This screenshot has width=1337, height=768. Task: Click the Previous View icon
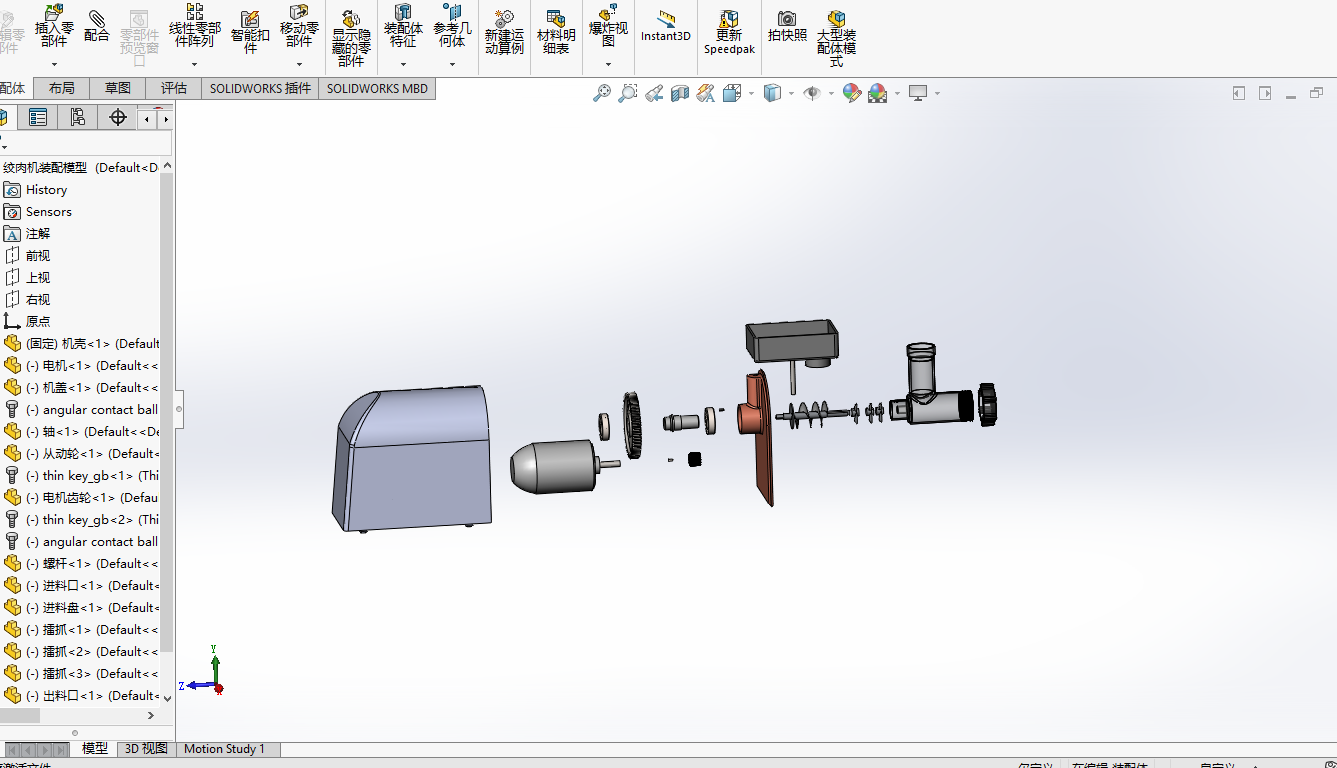coord(654,93)
